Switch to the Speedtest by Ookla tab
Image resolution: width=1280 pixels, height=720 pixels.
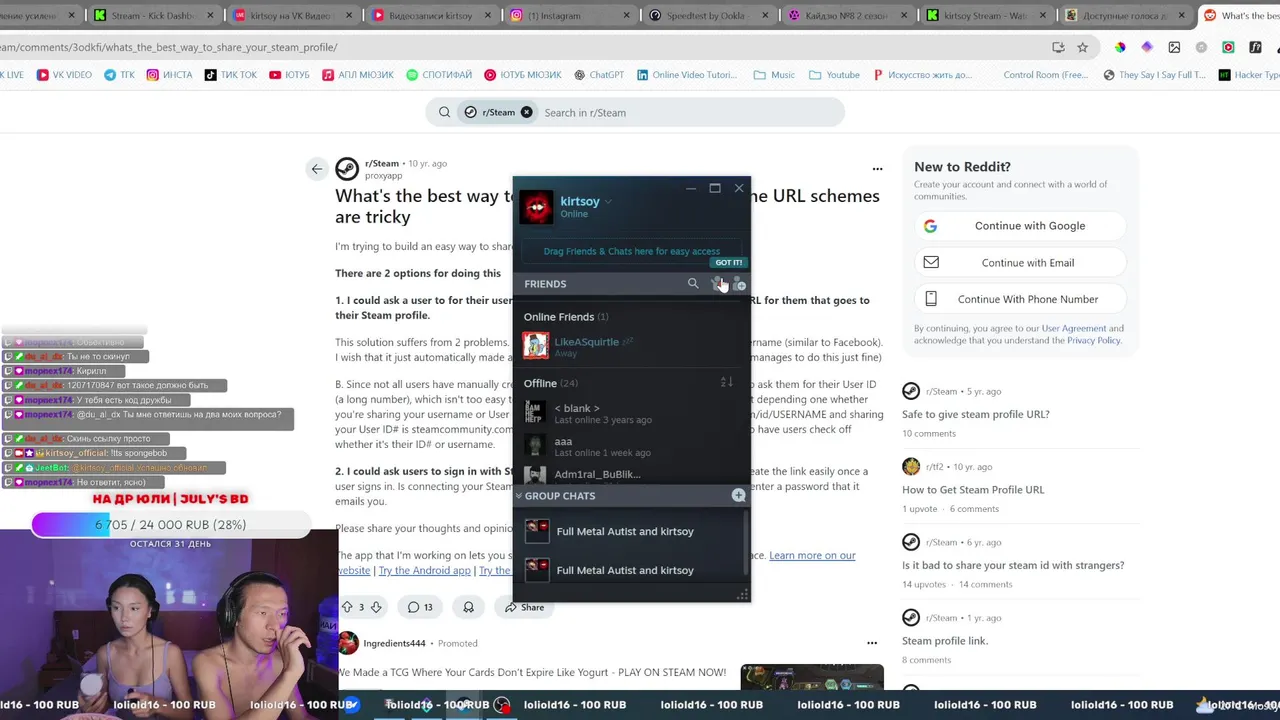708,15
